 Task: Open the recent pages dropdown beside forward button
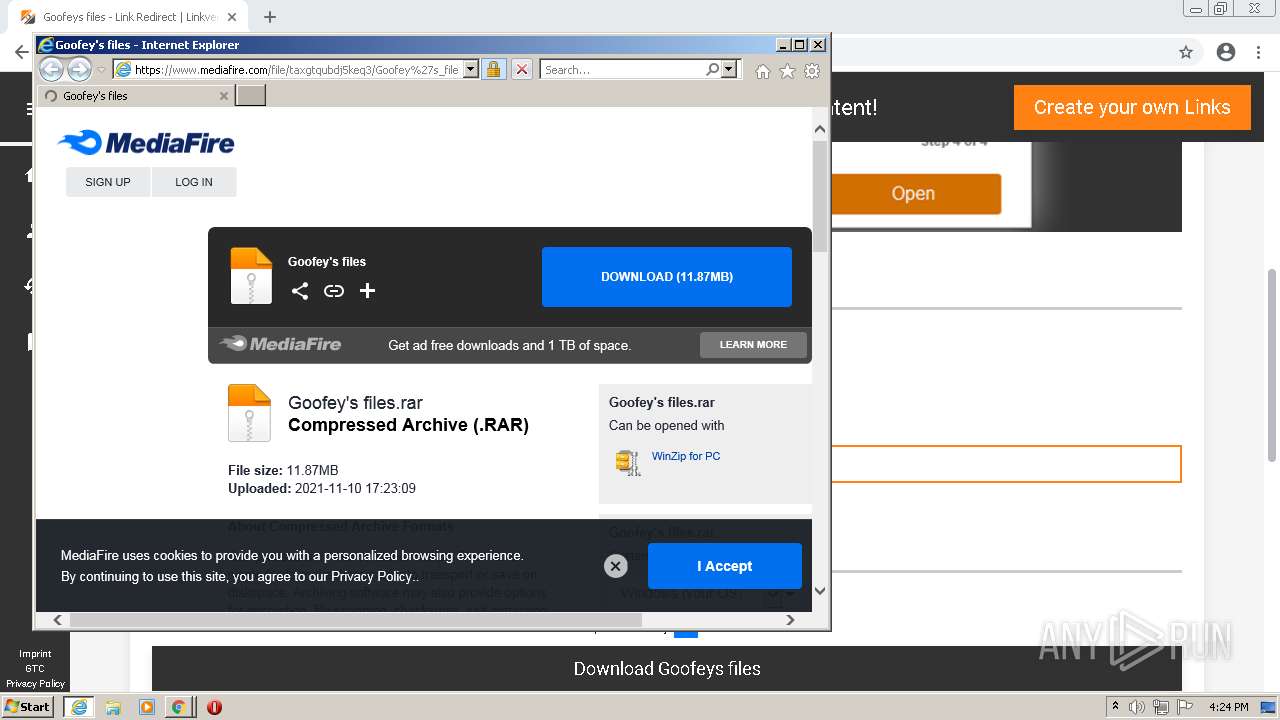click(101, 70)
